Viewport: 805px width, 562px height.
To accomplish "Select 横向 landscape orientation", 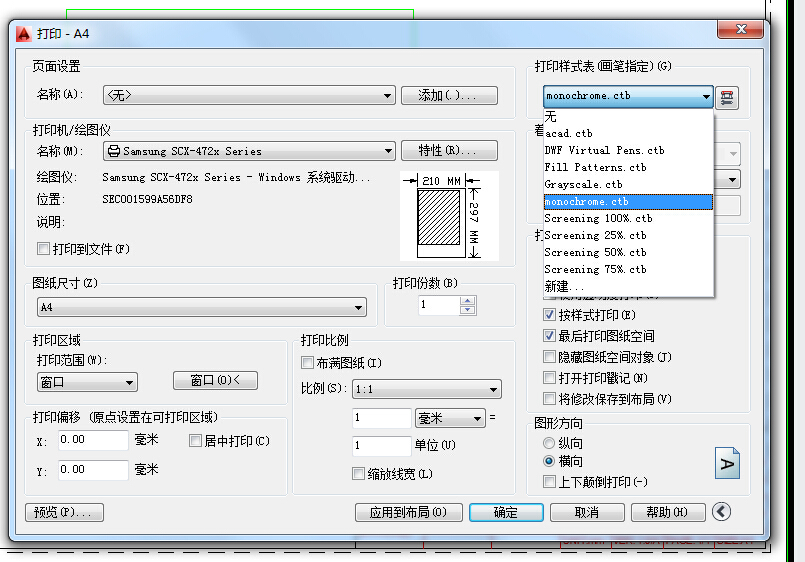I will click(x=549, y=461).
